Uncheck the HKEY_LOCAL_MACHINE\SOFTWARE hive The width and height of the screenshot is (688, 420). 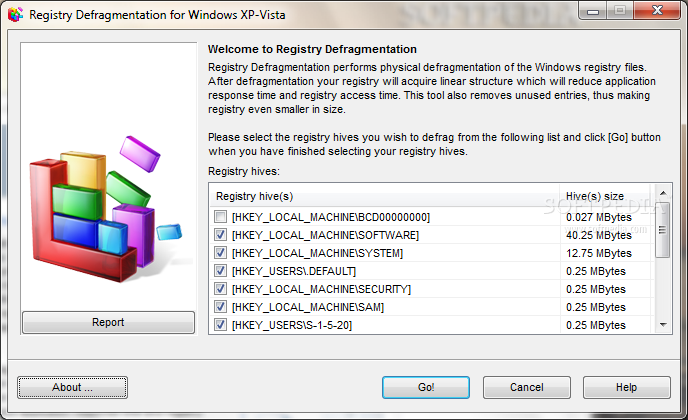click(220, 235)
